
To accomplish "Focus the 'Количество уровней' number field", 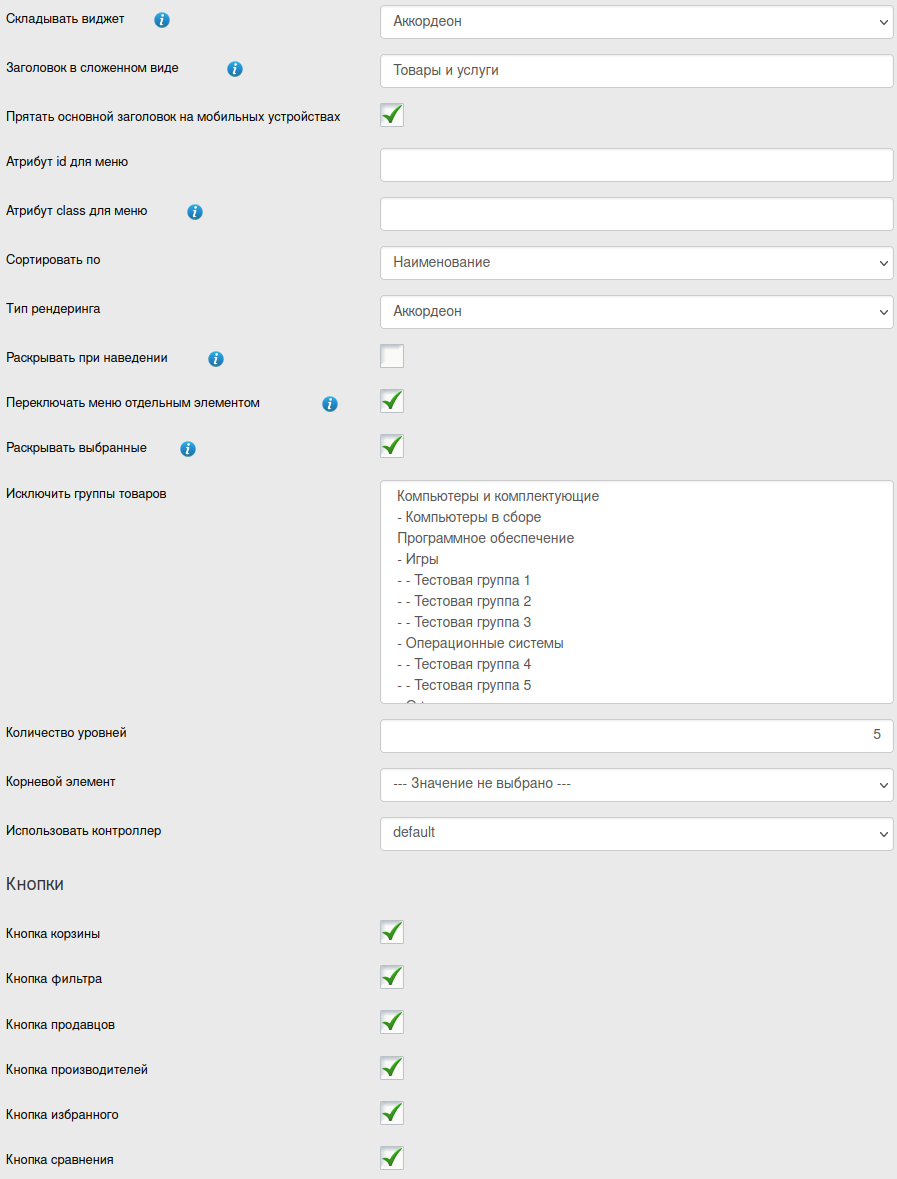I will tap(636, 736).
